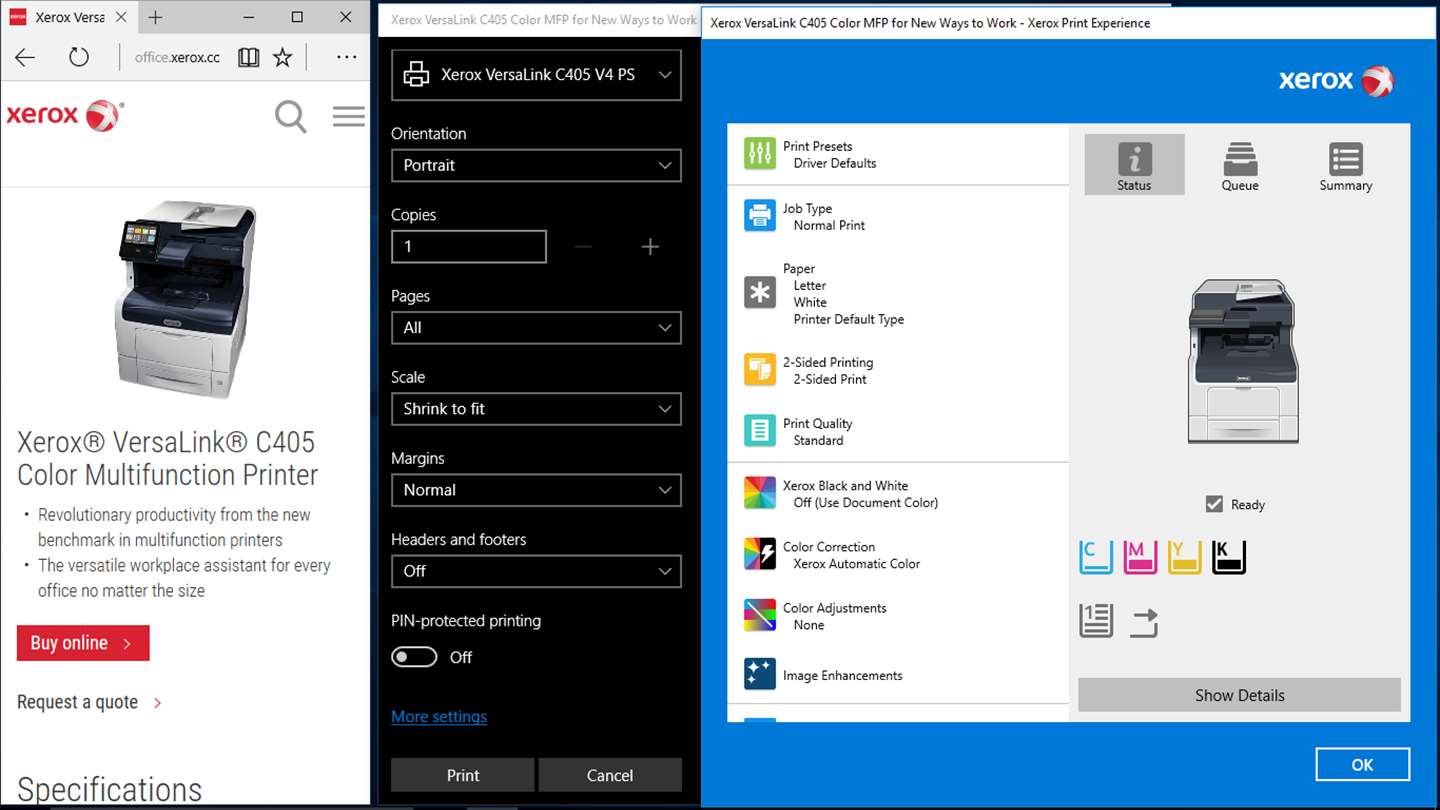
Task: Toggle PIN-protected printing switch
Action: tap(414, 657)
